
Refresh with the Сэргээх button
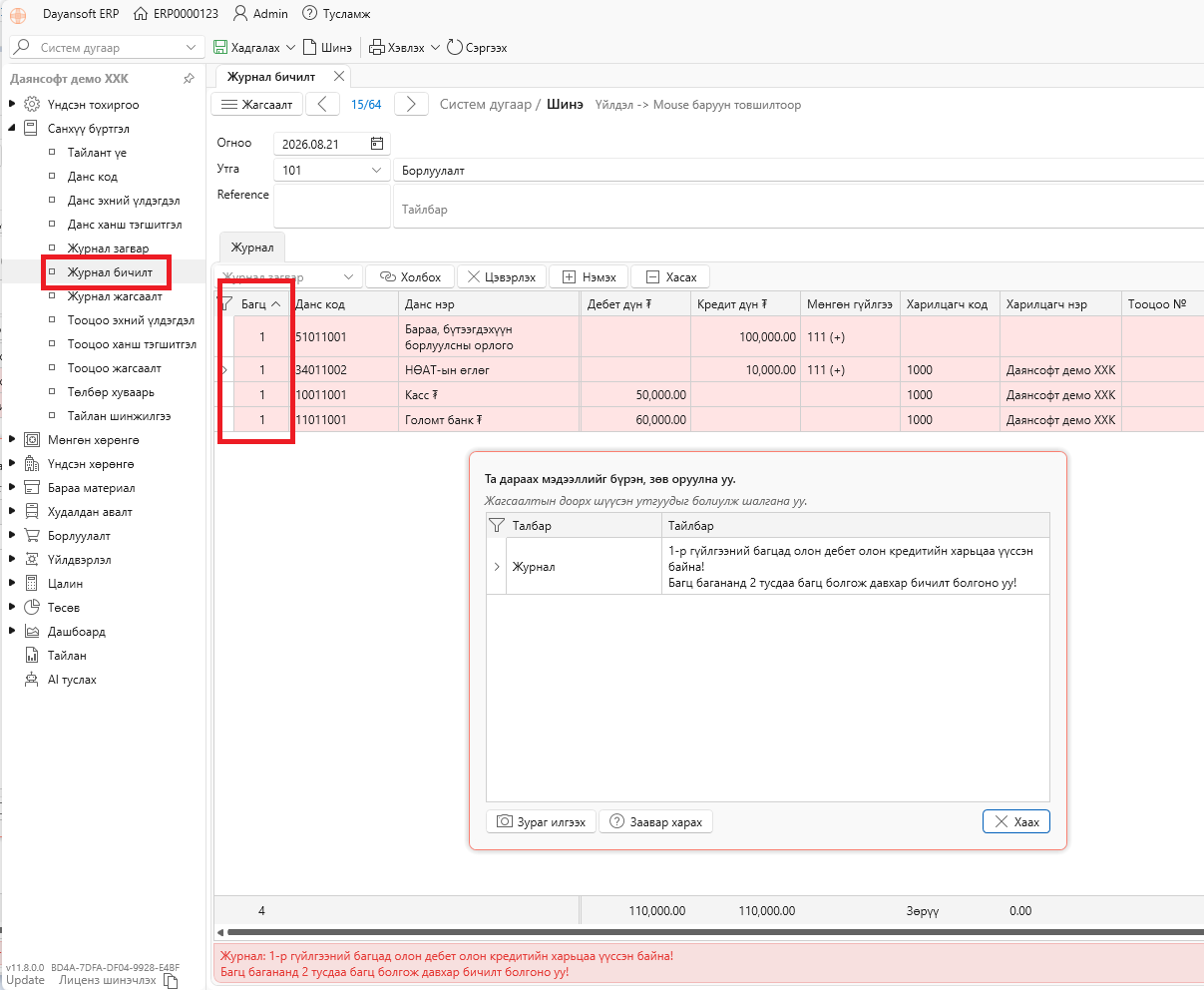[478, 47]
